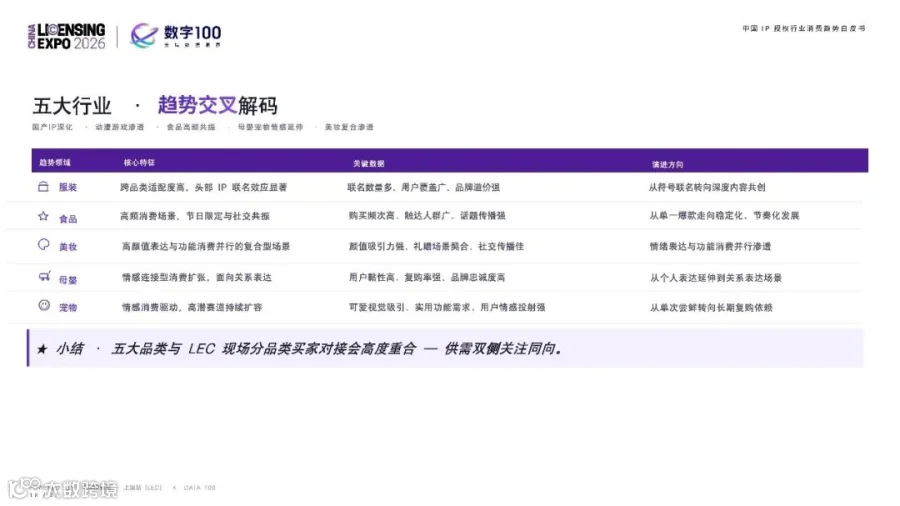Click the clothing icon beside 服装
Screen dimensions: 900x506
point(43,186)
